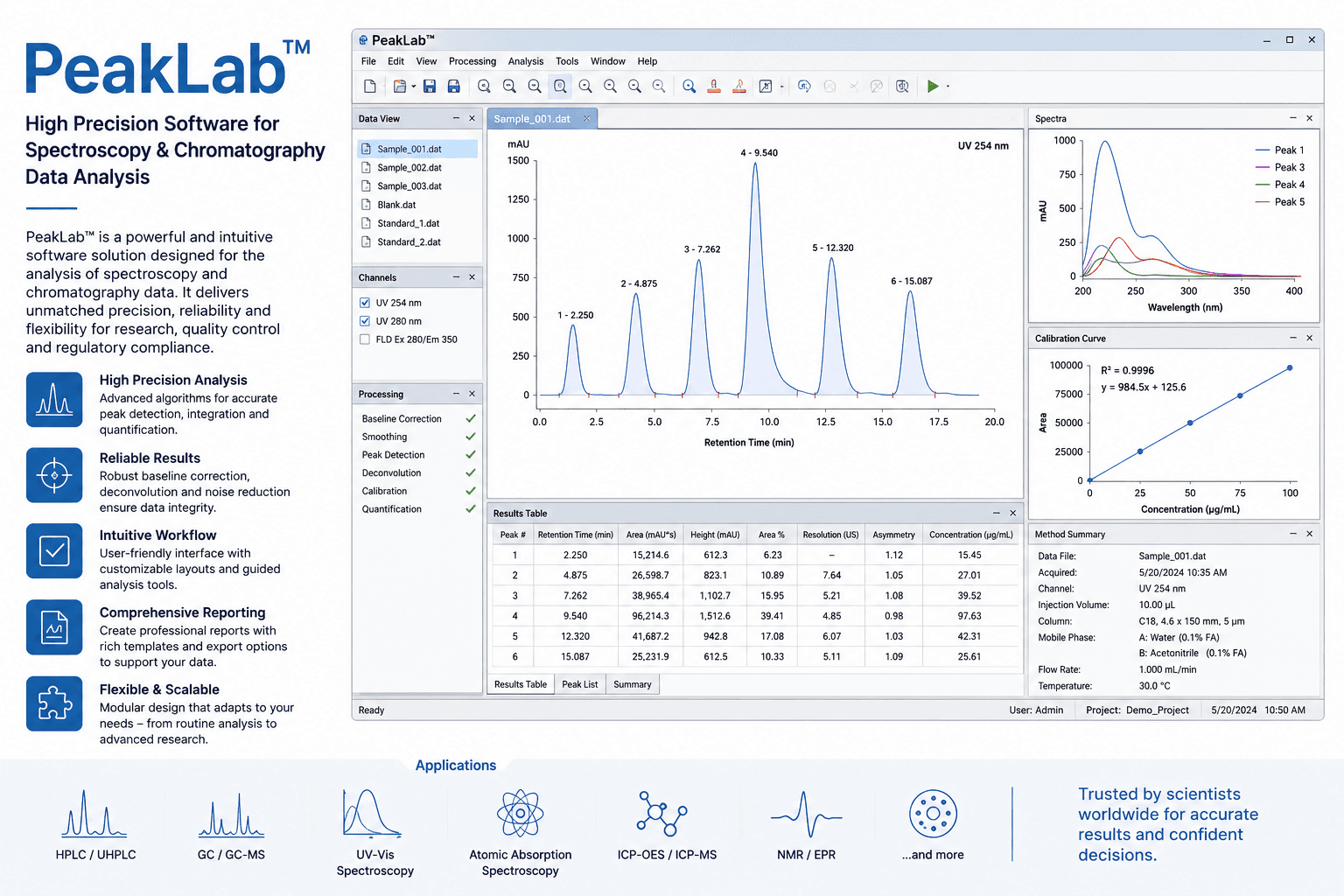1344x896 pixels.
Task: Close the Calibration Curve panel
Action: [1310, 338]
